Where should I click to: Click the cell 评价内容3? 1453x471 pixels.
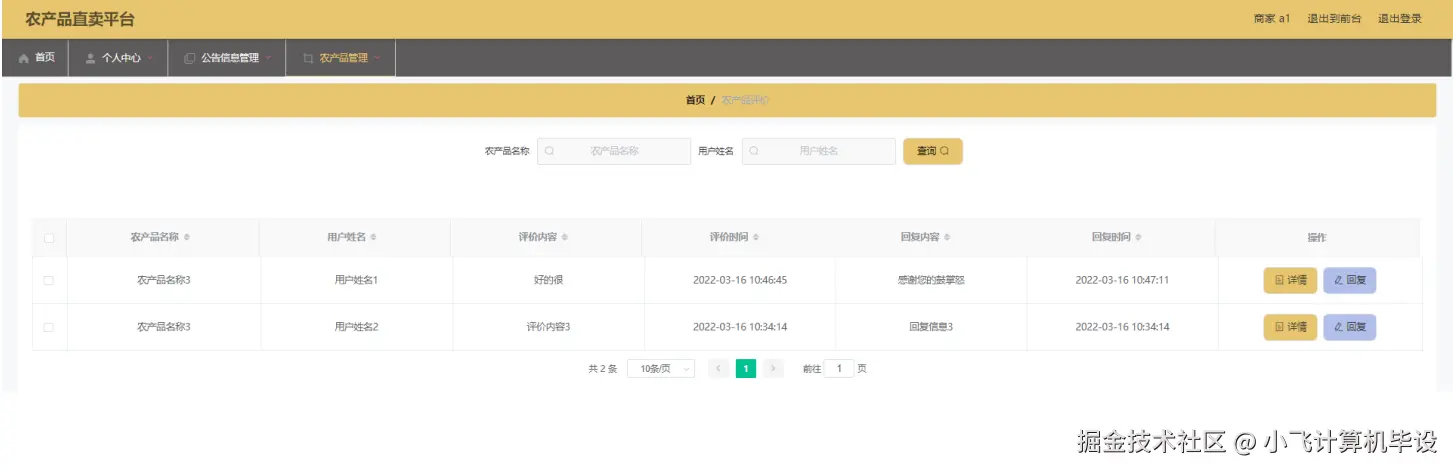tap(549, 327)
